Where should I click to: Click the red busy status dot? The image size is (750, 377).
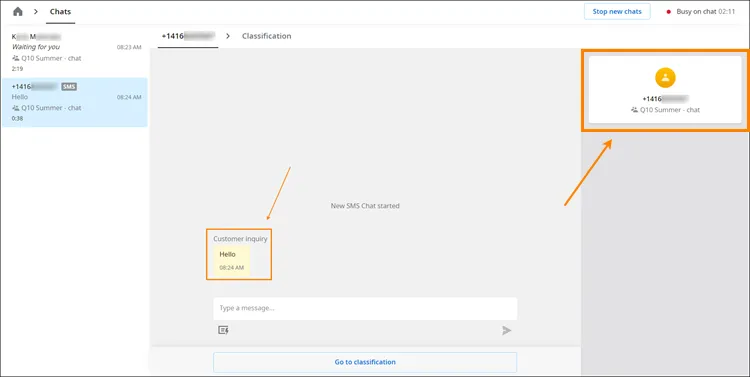click(669, 12)
